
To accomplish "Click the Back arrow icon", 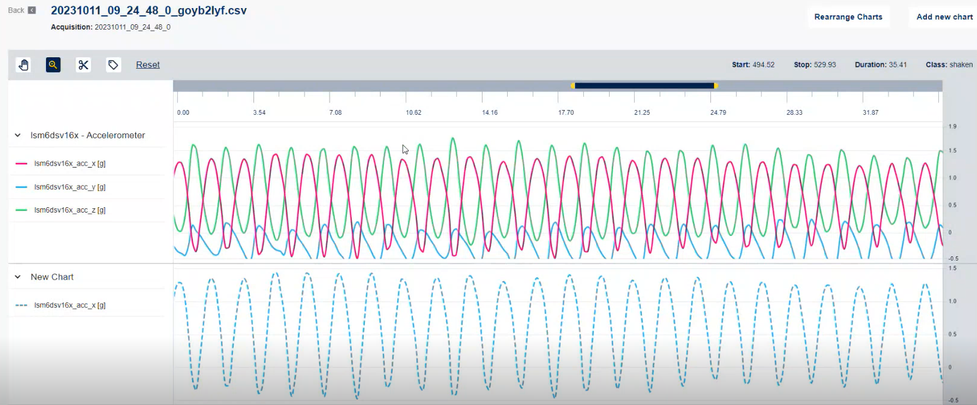I will coord(32,11).
